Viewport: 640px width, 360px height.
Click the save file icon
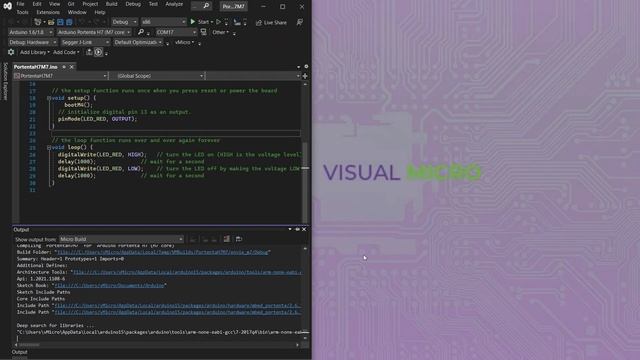60,22
